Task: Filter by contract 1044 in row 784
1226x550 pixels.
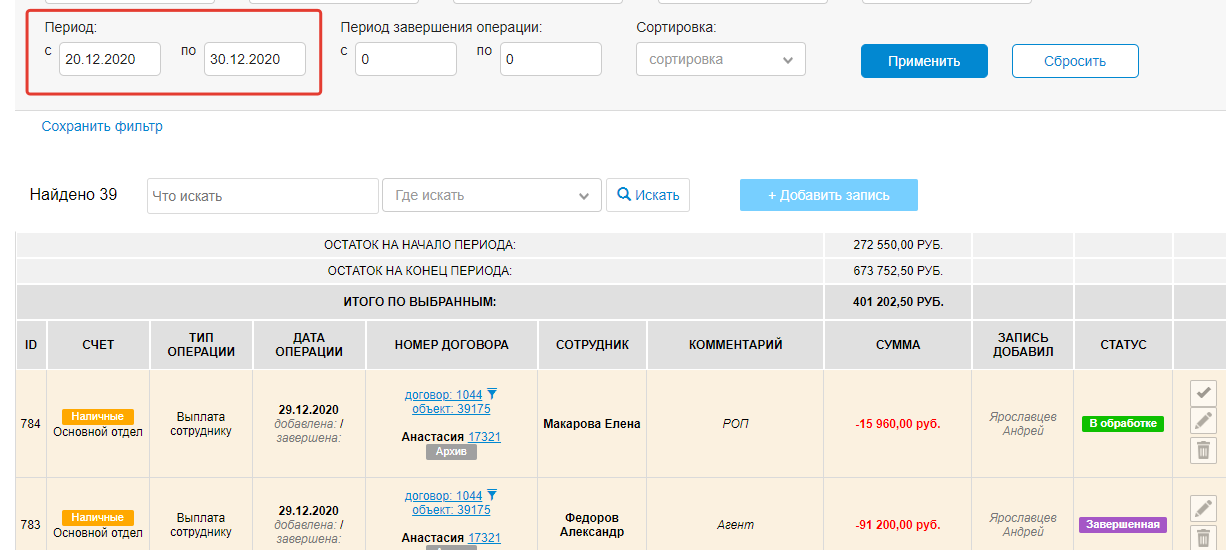Action: pyautogui.click(x=491, y=394)
